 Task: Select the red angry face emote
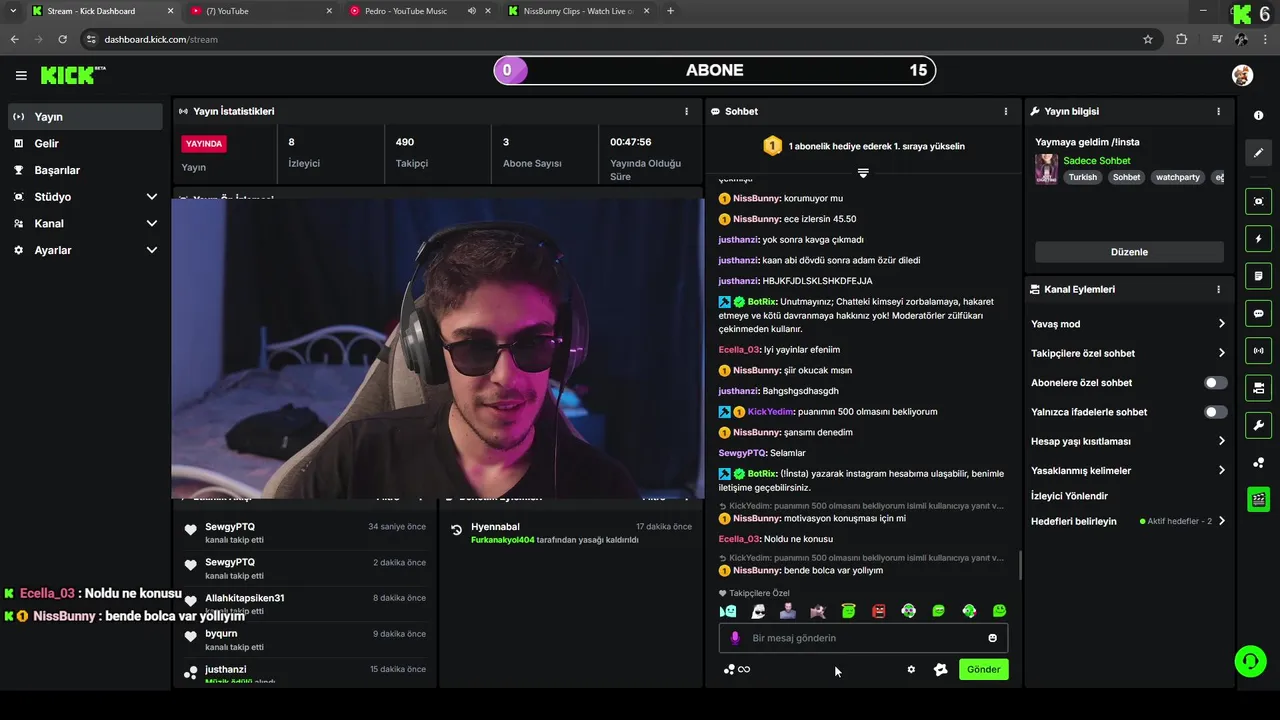[x=878, y=611]
